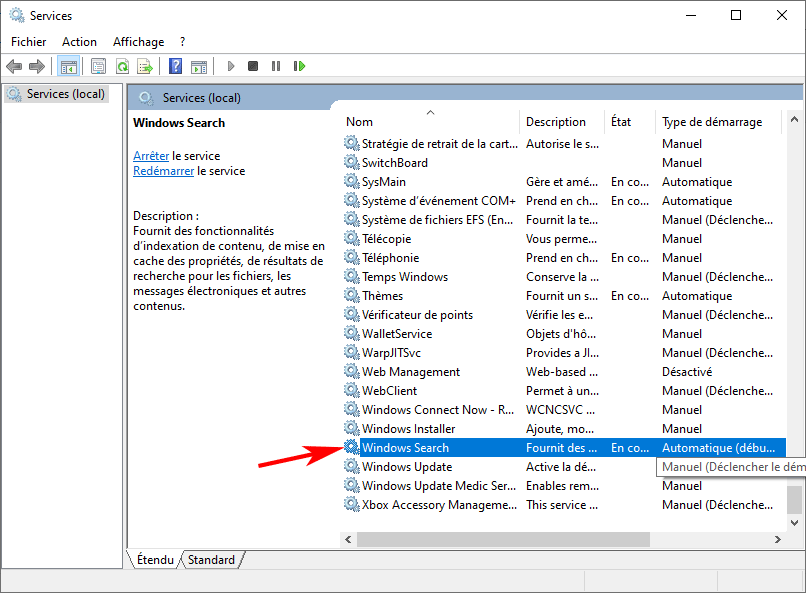Click the Services title bar gear icon
This screenshot has width=806, height=593.
[17, 15]
